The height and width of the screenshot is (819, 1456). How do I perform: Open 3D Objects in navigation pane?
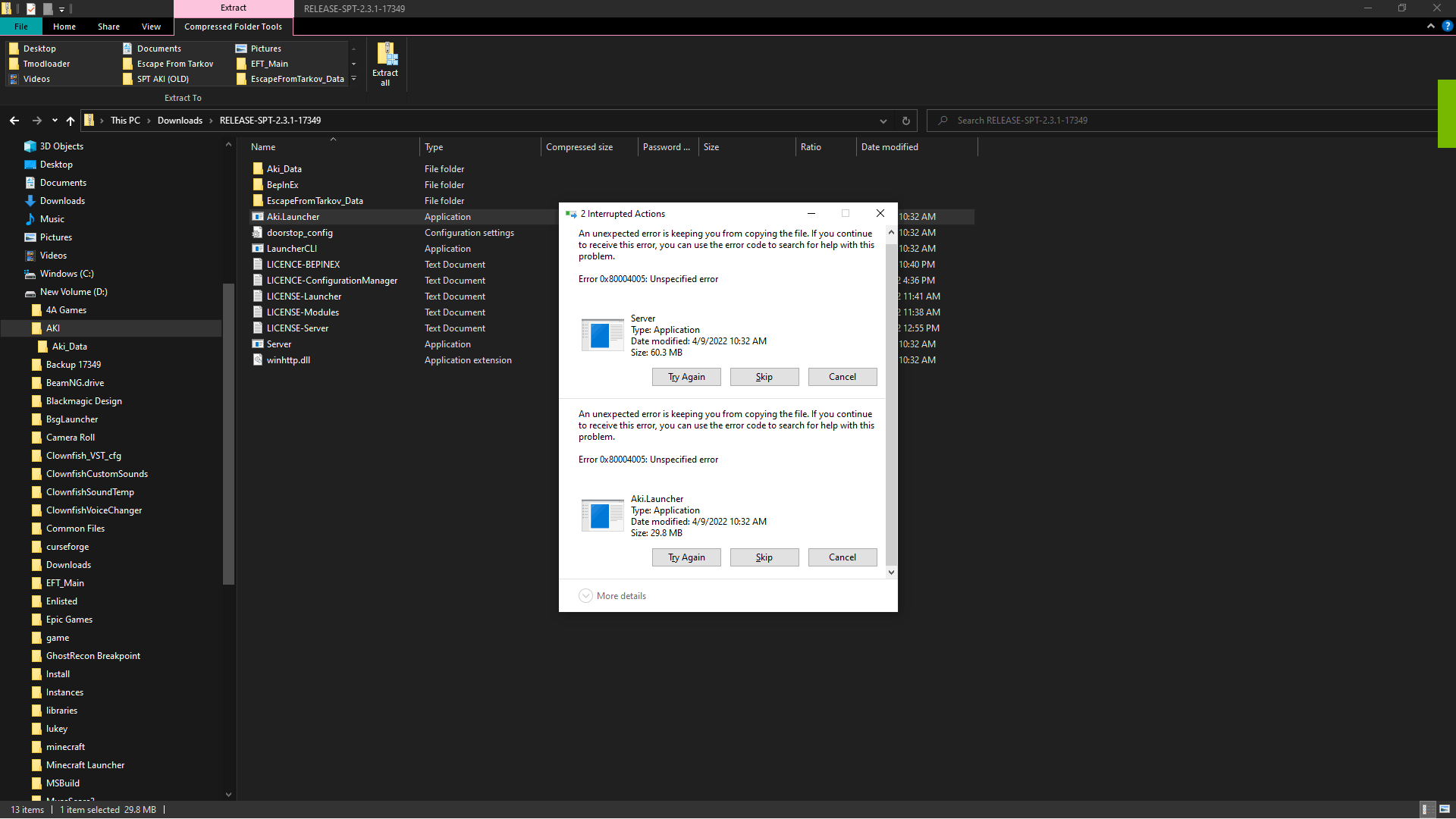pos(61,146)
